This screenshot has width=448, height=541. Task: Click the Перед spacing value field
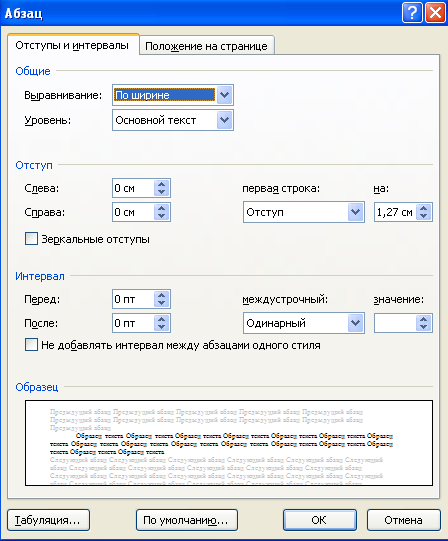133,299
